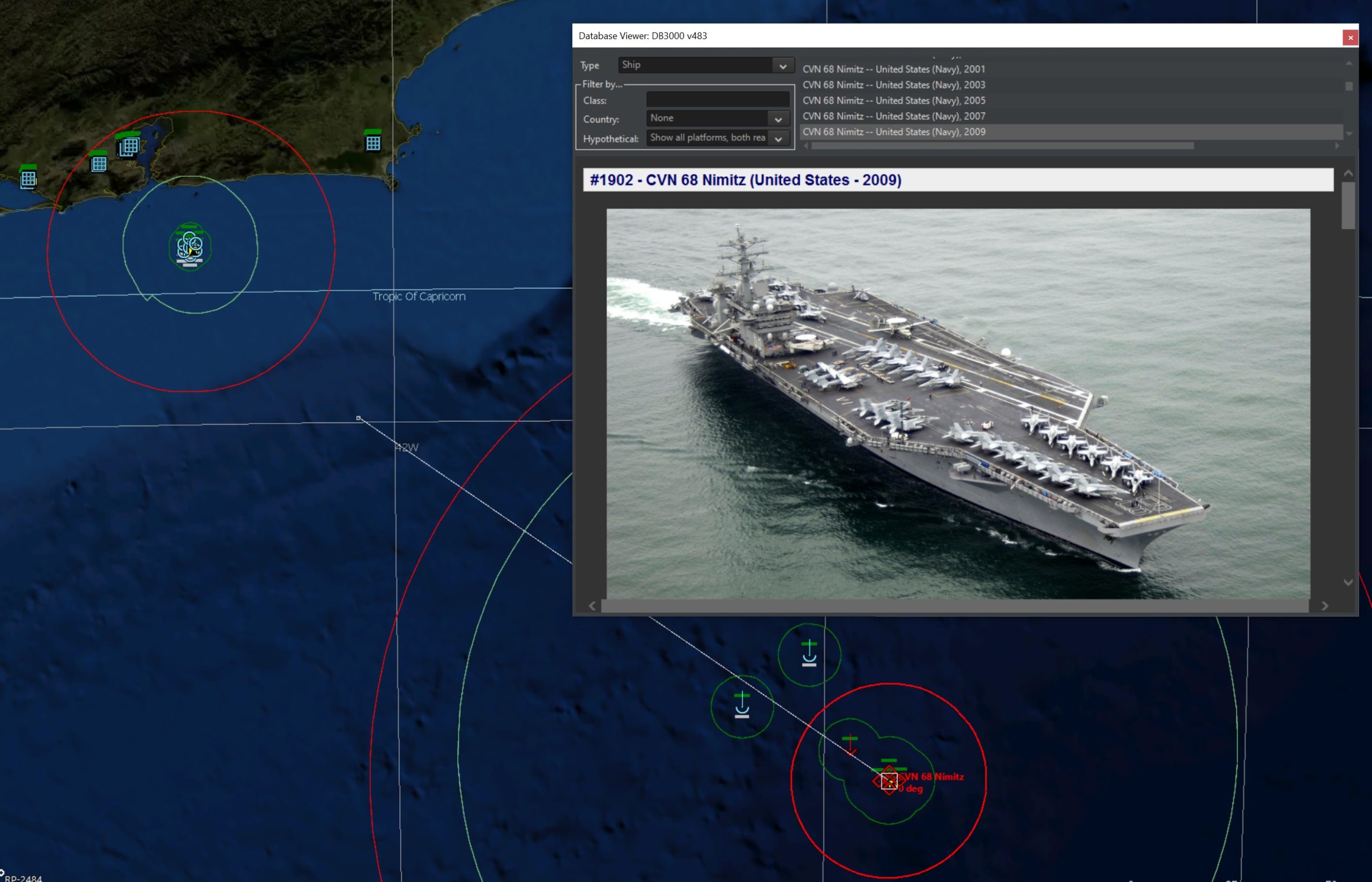Image resolution: width=1372 pixels, height=882 pixels.
Task: Click detail pane horizontal scroll left arrow
Action: point(592,606)
